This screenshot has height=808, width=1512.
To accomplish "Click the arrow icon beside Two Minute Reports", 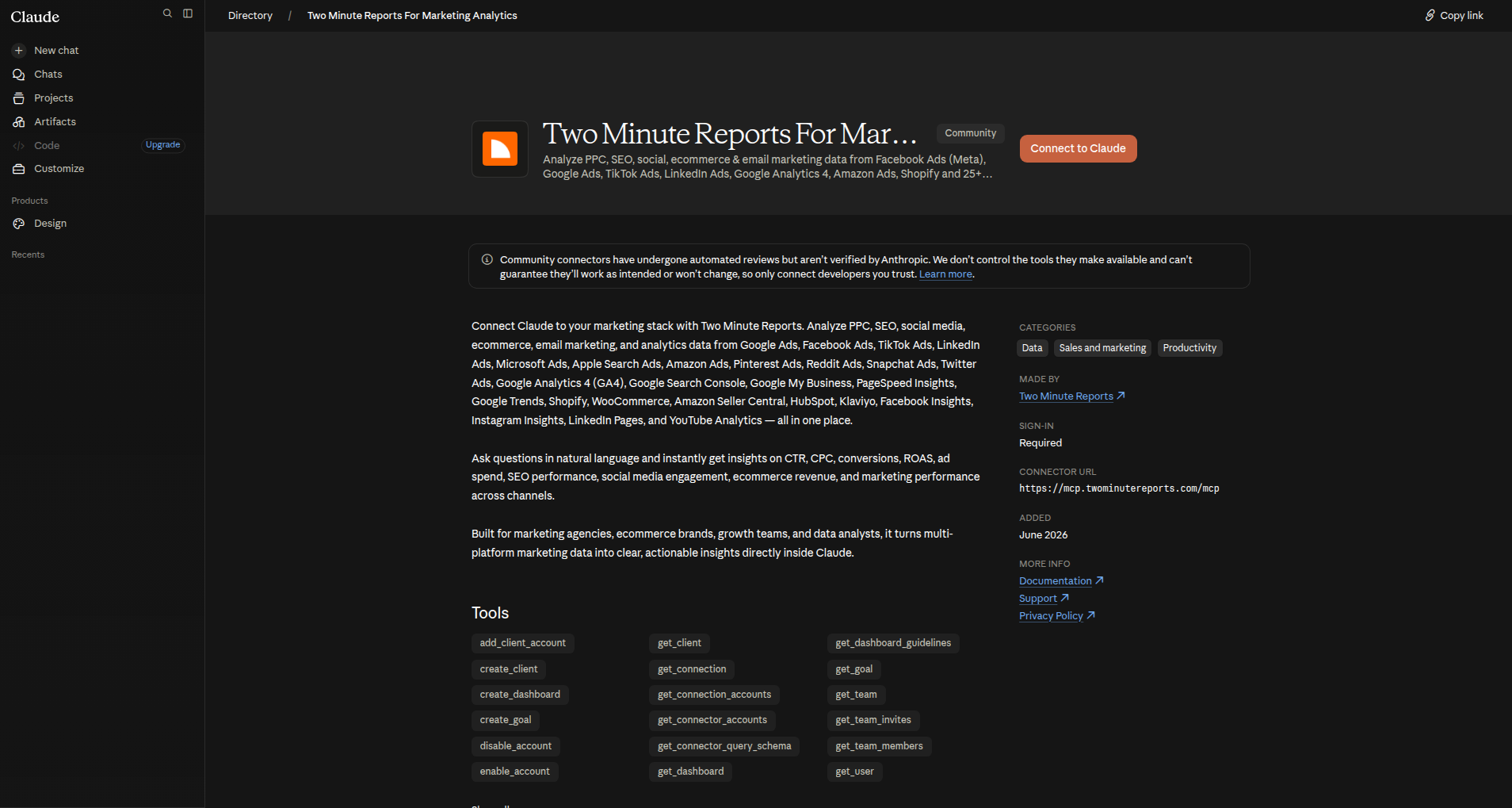I will (x=1121, y=396).
